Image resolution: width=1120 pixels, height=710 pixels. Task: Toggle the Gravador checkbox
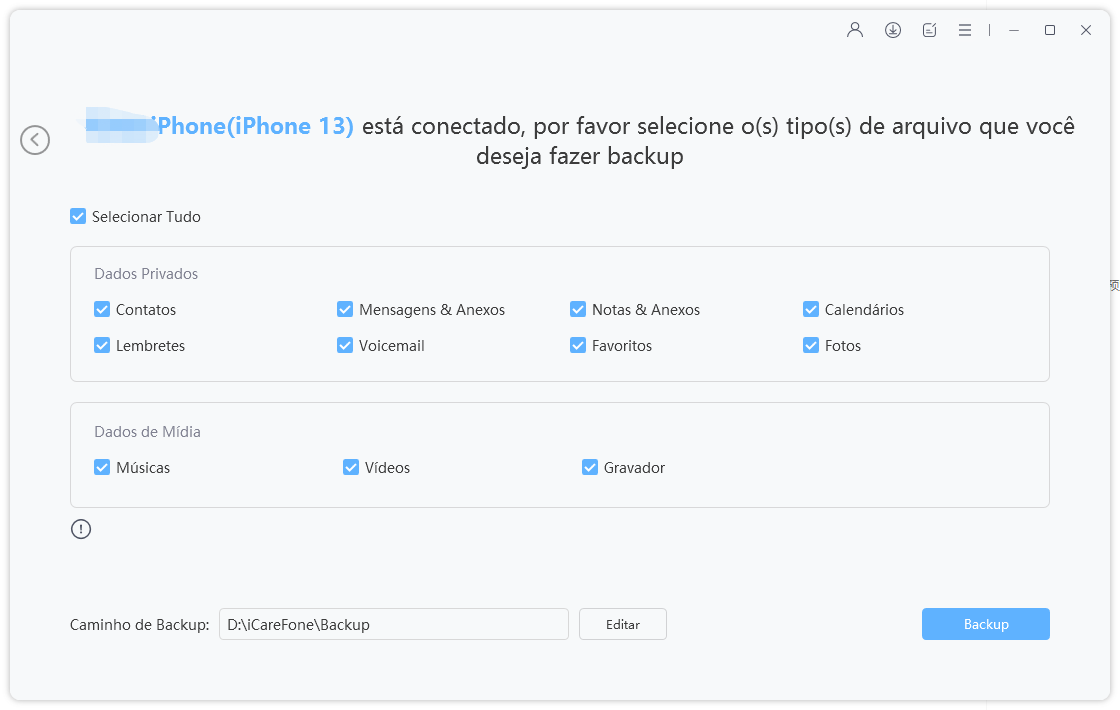[x=590, y=468]
